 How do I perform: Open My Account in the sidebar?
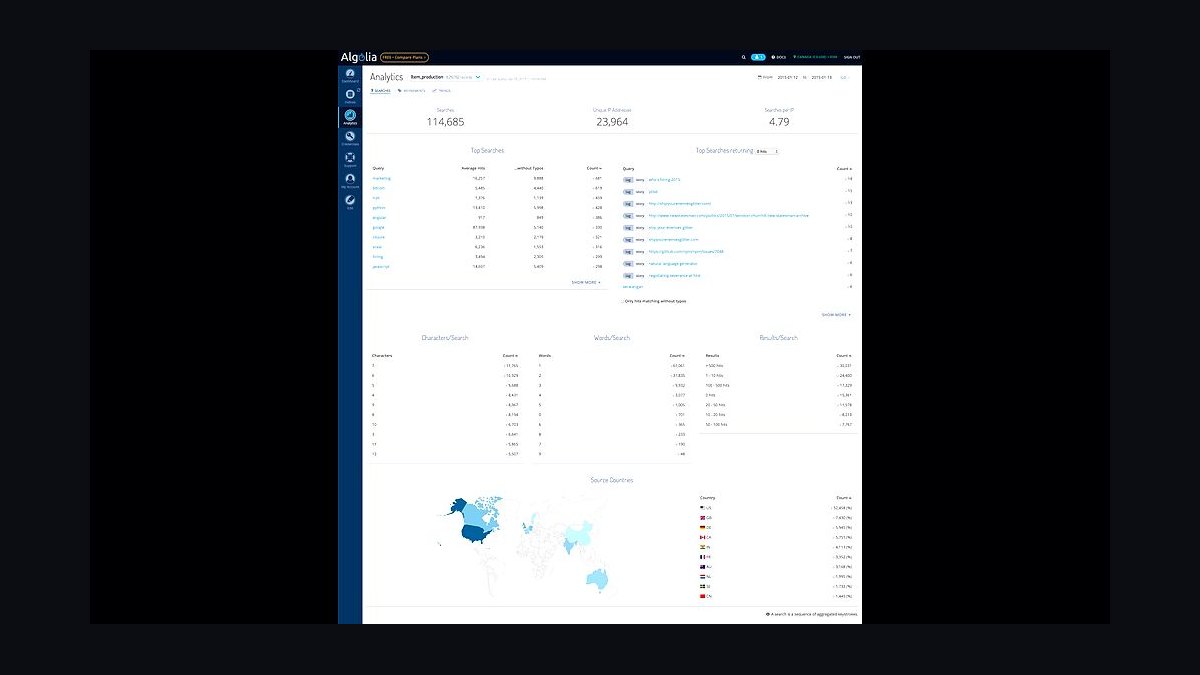350,180
